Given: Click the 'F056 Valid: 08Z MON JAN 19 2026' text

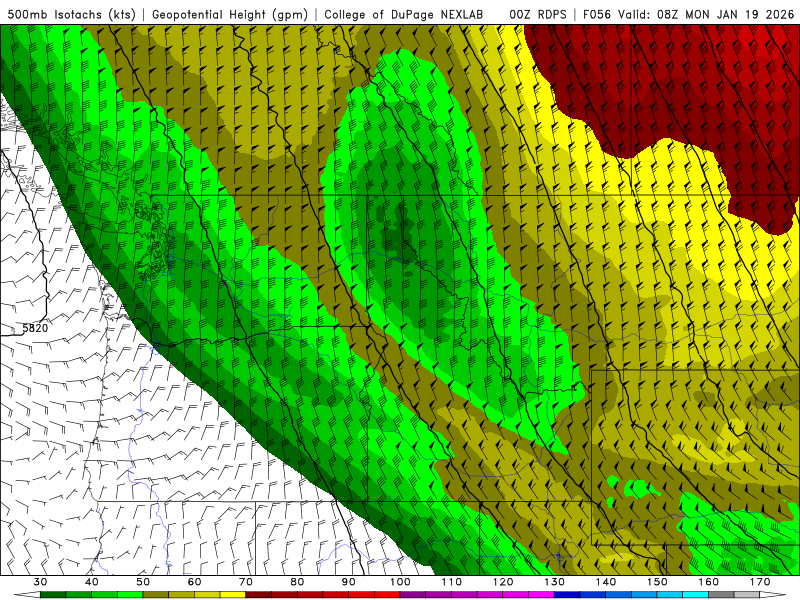Looking at the screenshot, I should (688, 14).
